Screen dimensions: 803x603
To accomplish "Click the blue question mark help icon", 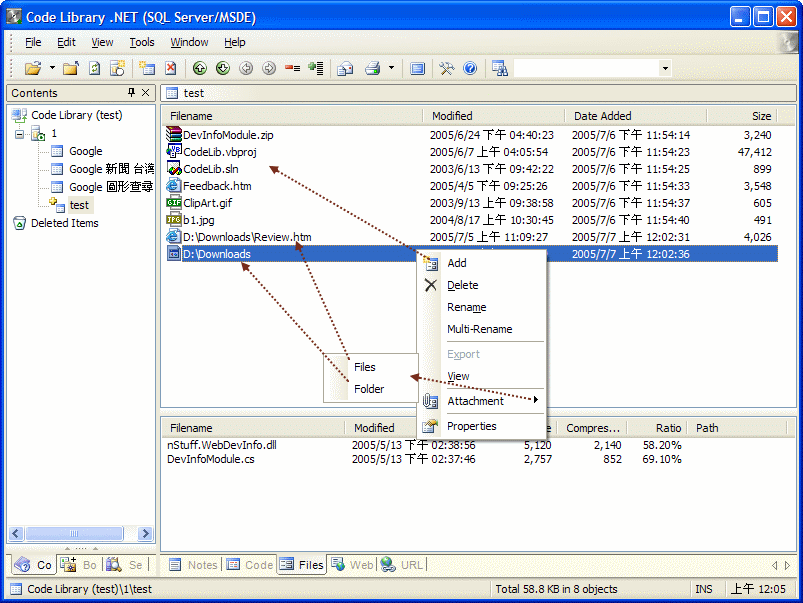I will point(470,68).
